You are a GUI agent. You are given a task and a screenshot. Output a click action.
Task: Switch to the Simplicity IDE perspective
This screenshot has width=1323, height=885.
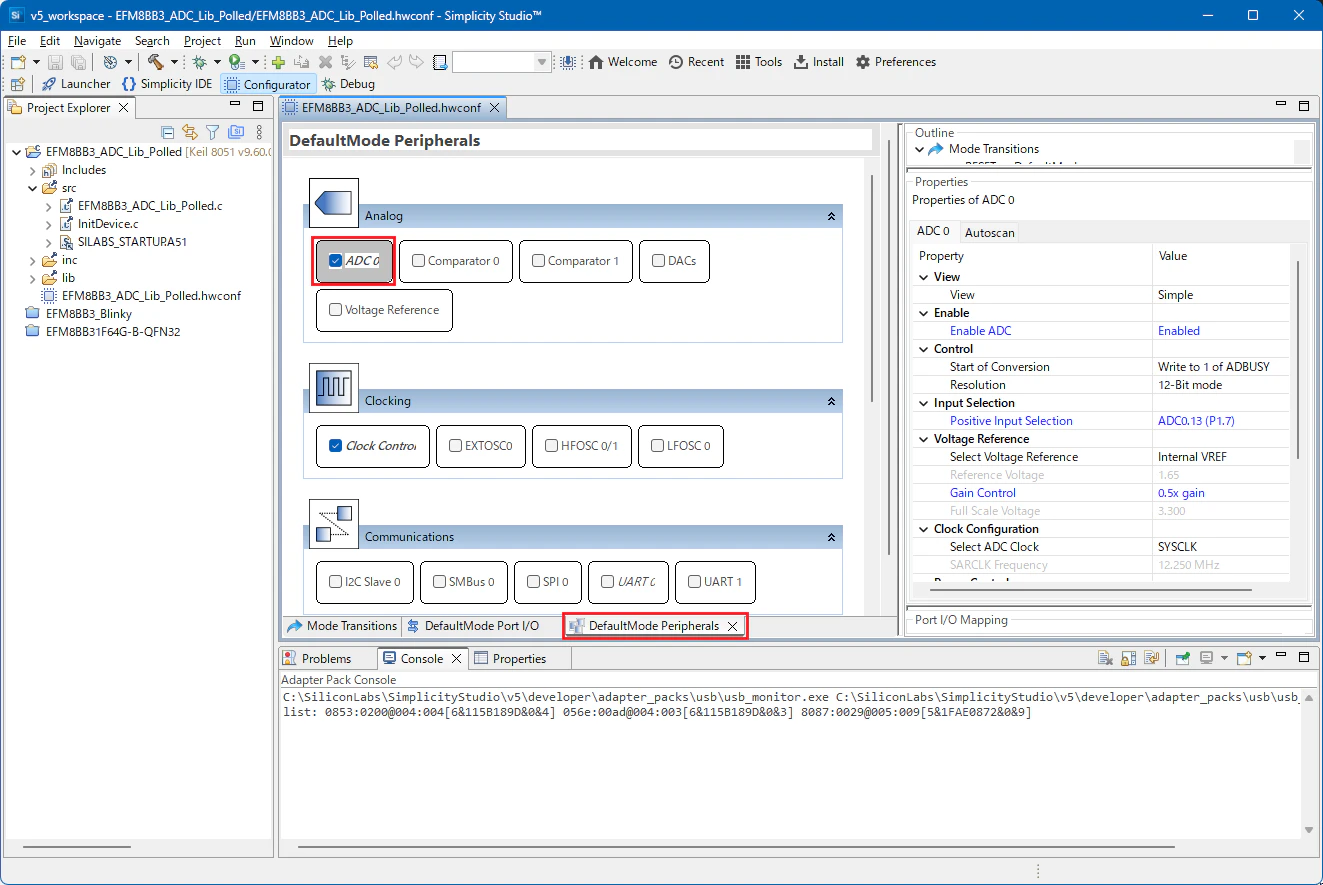point(167,84)
